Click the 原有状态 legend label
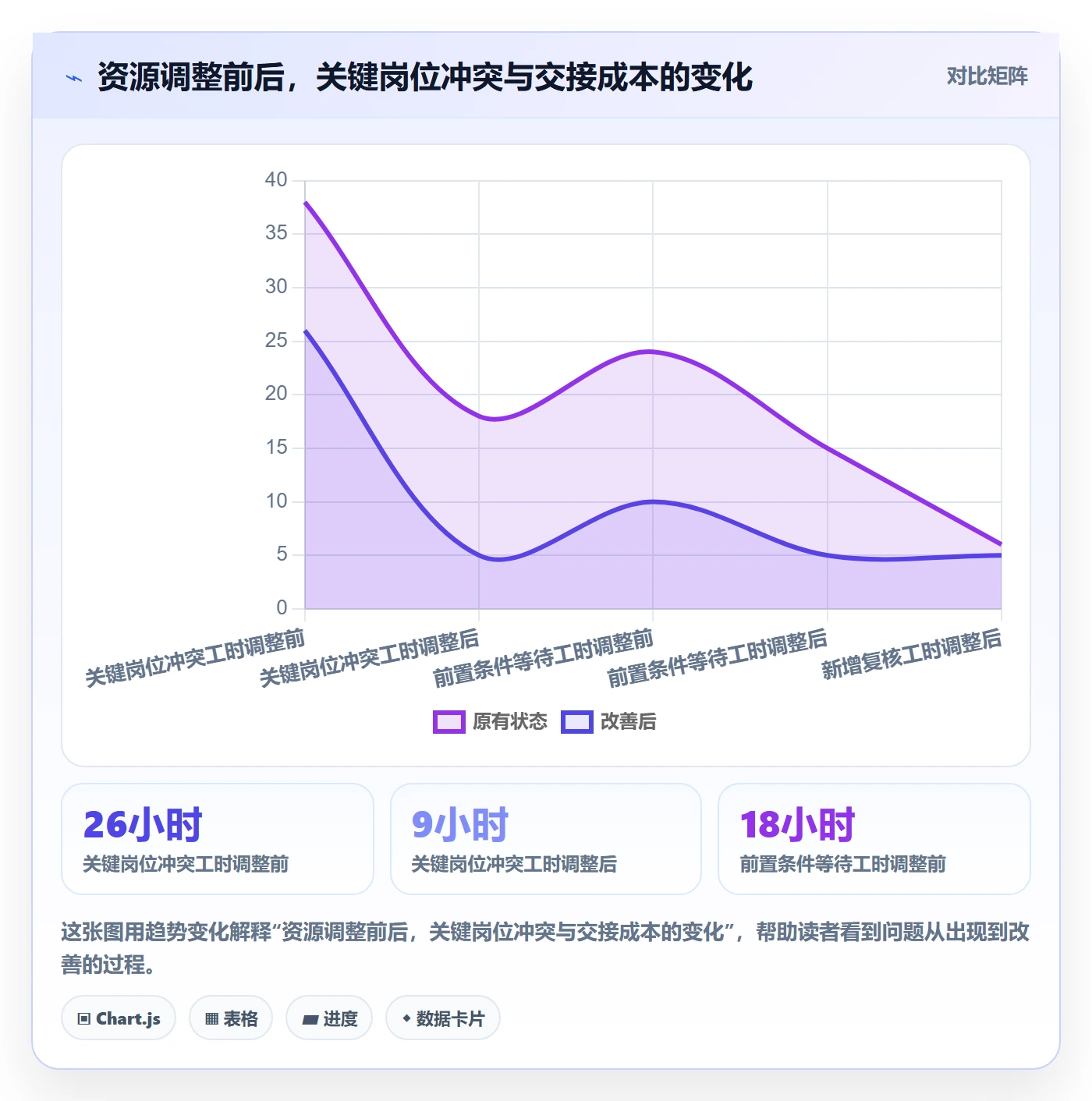 click(x=510, y=722)
